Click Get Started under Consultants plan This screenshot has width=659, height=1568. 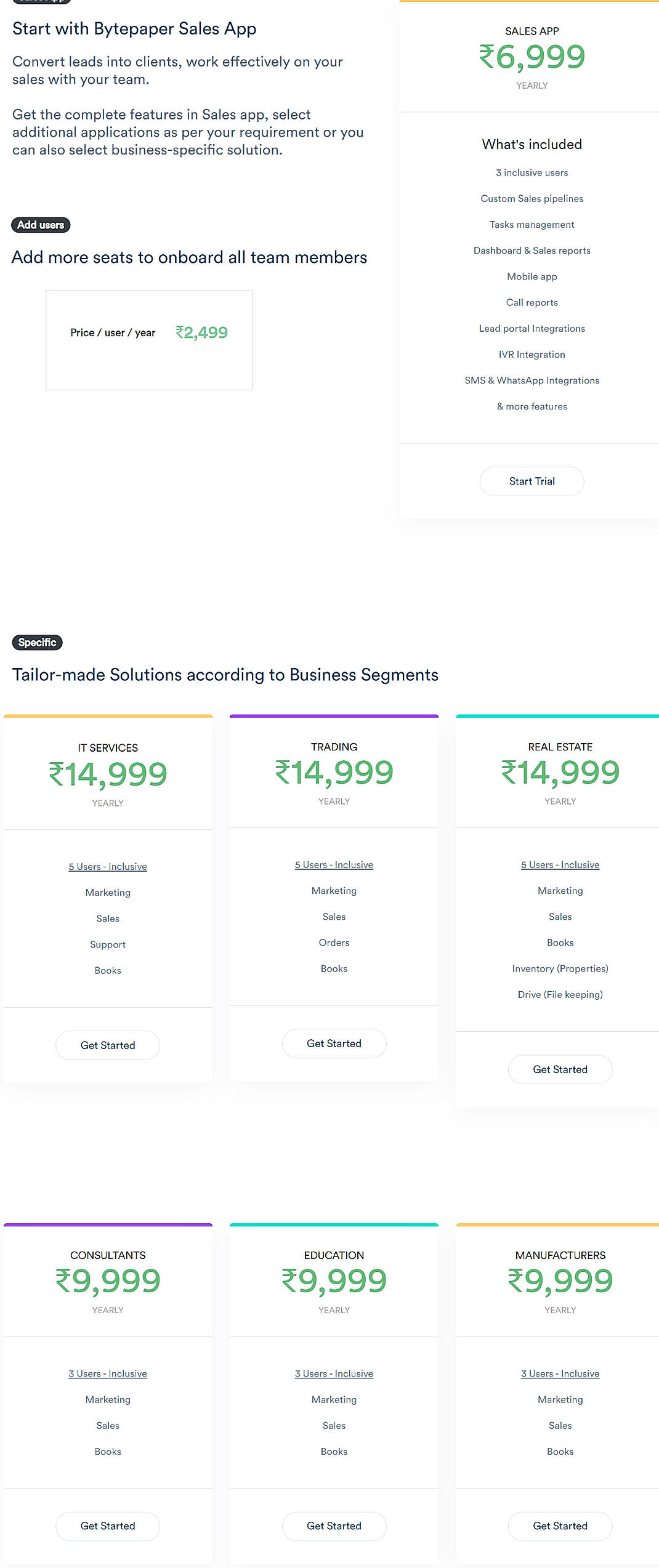pyautogui.click(x=107, y=1526)
